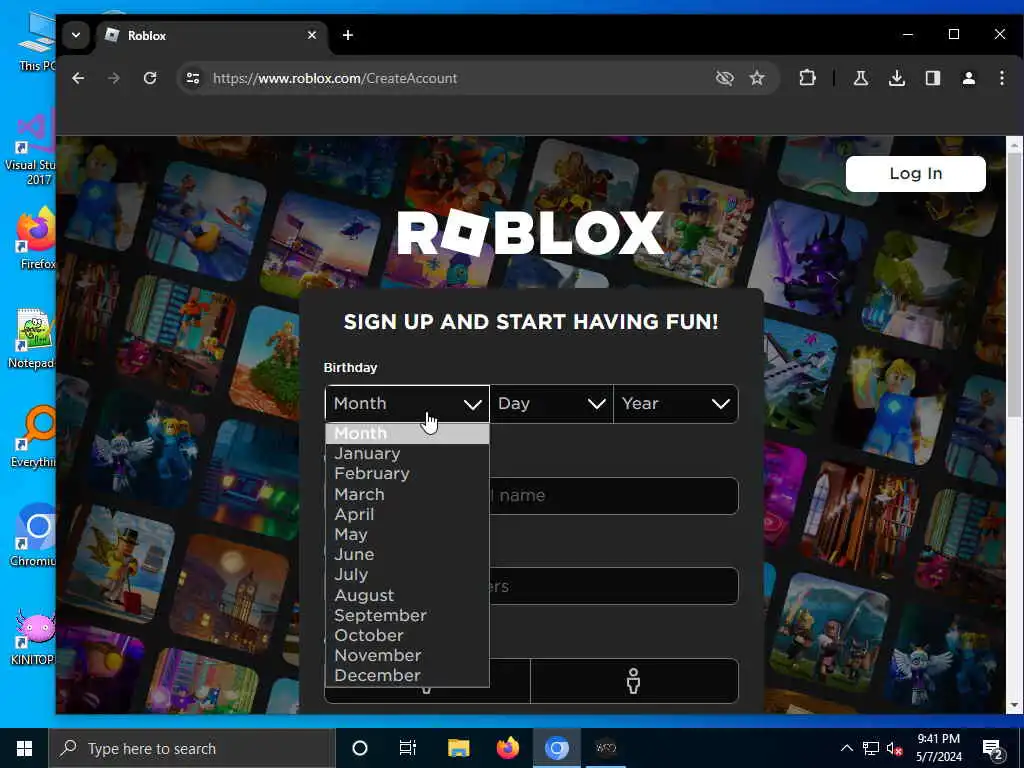This screenshot has height=768, width=1024.
Task: Launch Firefox from the taskbar
Action: [x=507, y=748]
